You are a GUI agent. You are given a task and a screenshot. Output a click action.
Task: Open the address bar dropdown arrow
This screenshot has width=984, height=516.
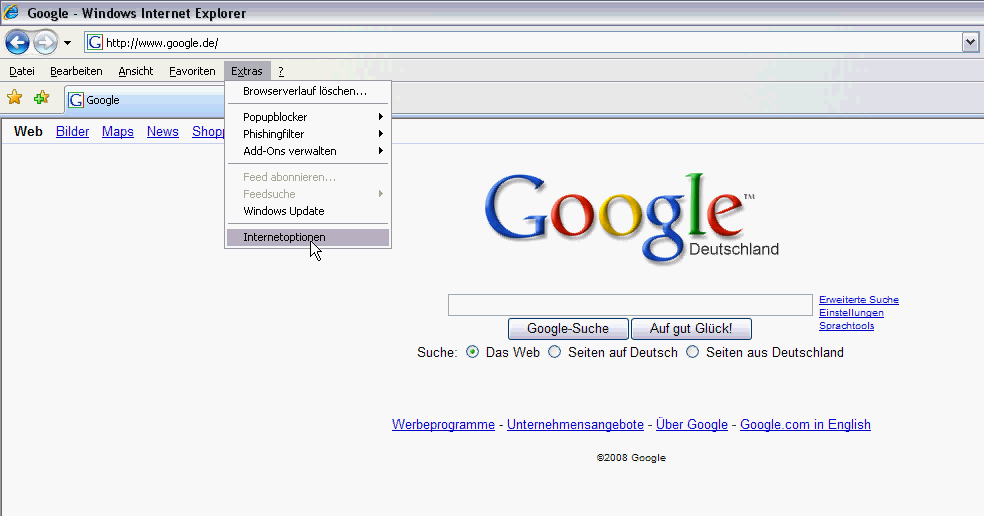[970, 42]
